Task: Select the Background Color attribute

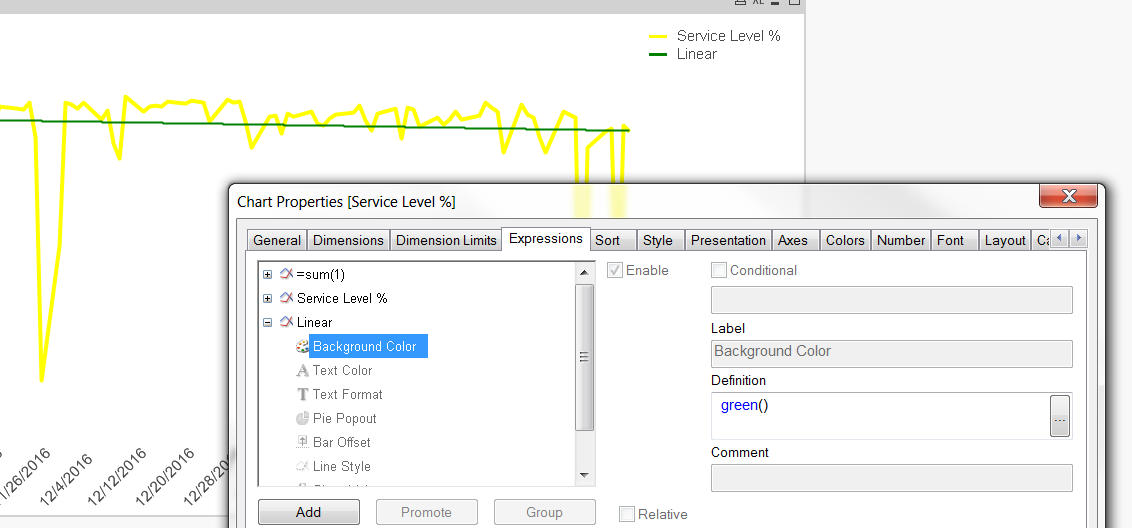Action: click(368, 347)
